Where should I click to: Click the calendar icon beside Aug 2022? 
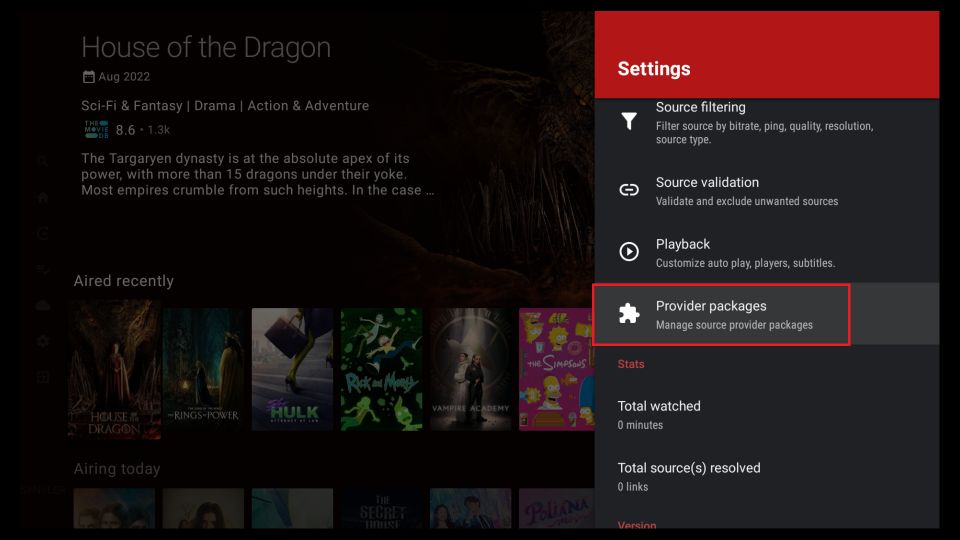pyautogui.click(x=89, y=77)
